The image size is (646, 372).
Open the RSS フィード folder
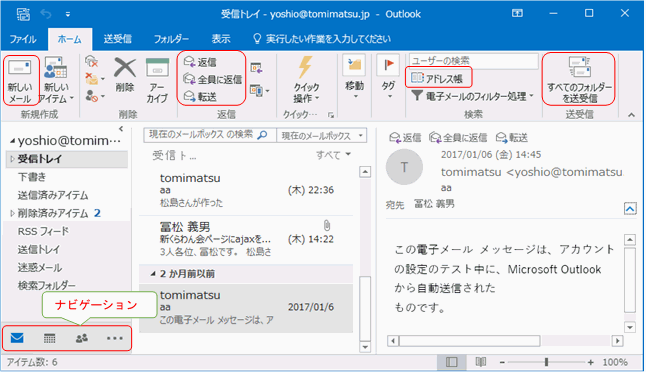tap(43, 232)
